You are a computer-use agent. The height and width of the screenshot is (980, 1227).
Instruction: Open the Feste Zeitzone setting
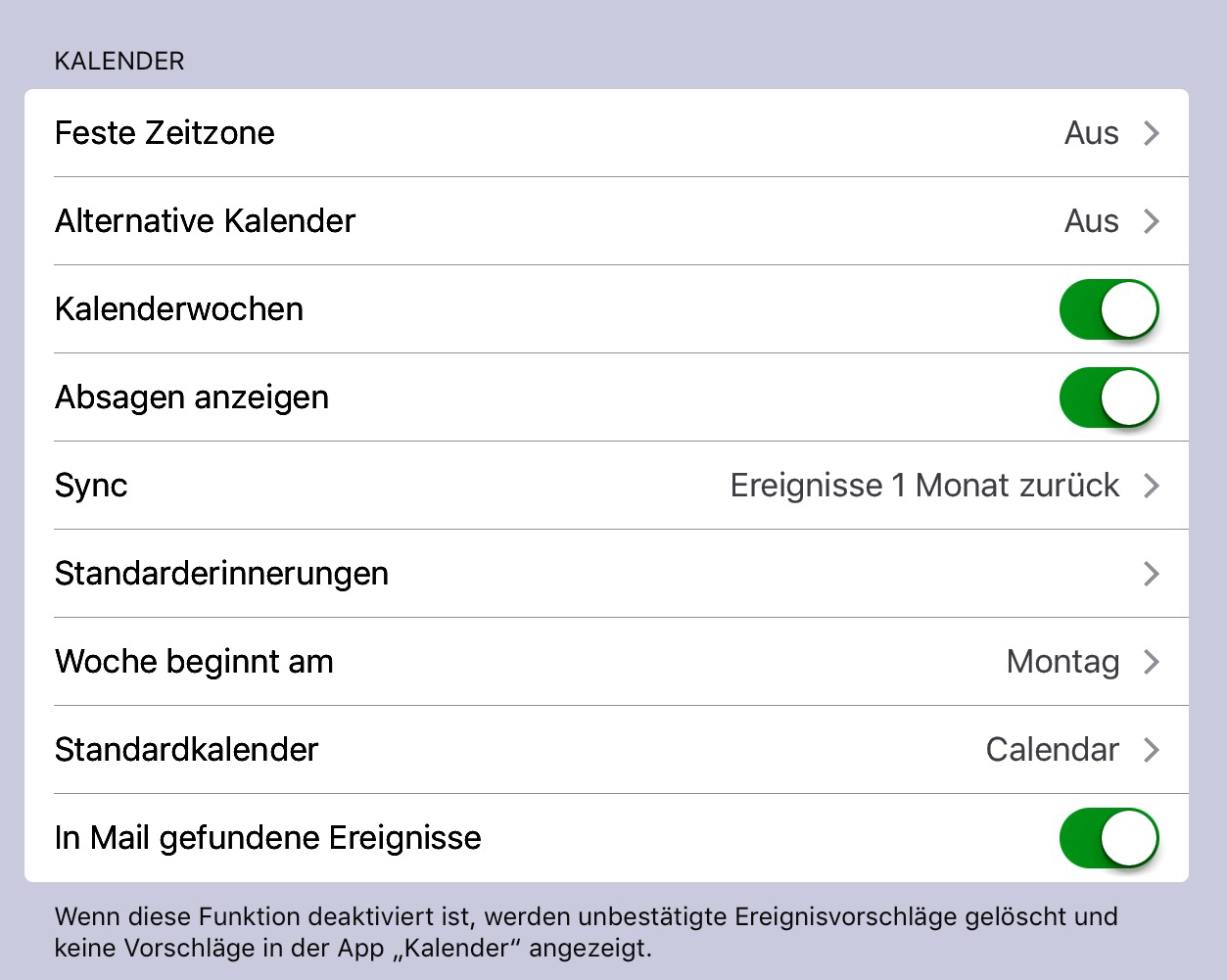click(x=606, y=133)
